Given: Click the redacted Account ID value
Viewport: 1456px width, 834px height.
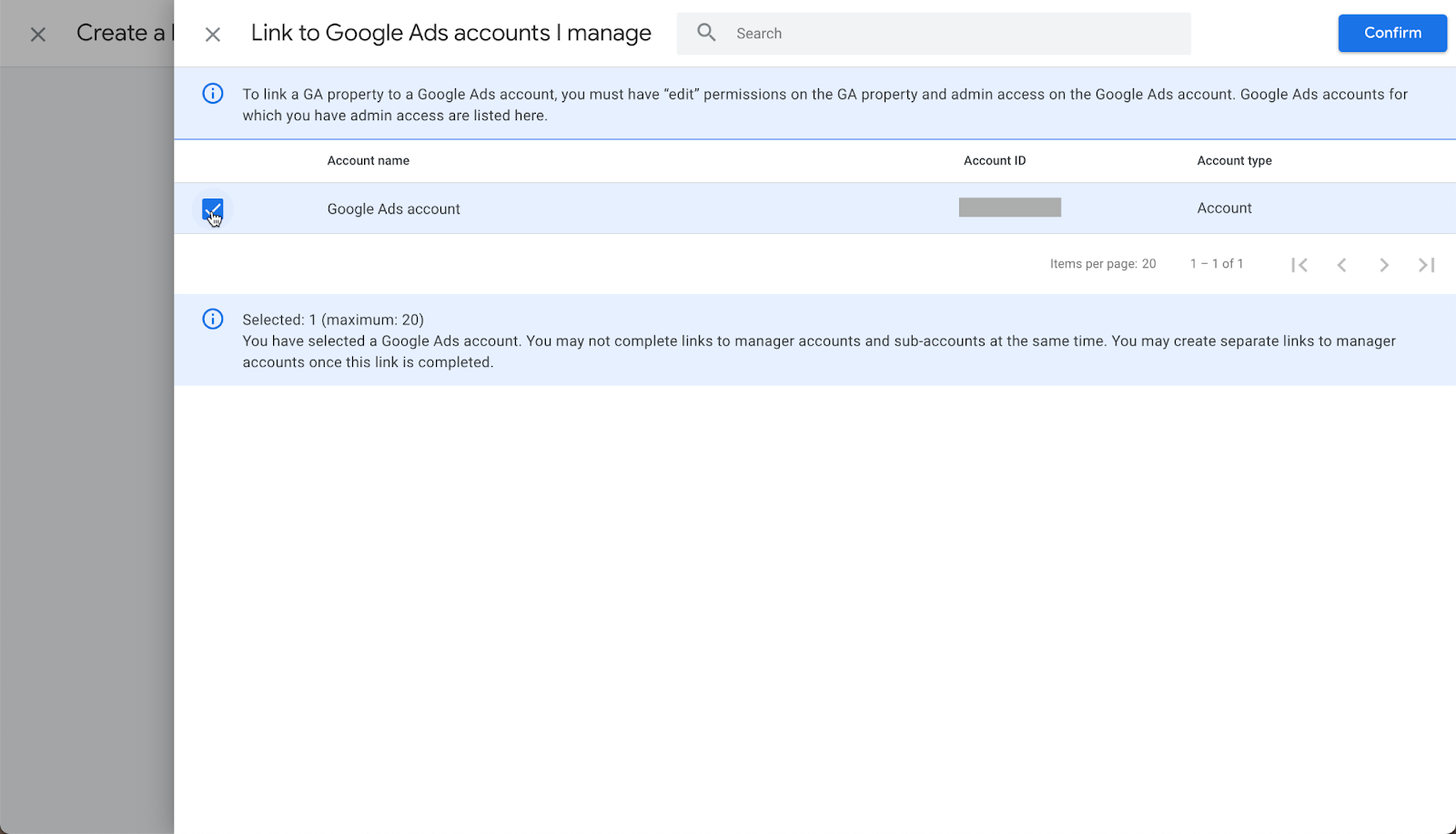Looking at the screenshot, I should 1010,208.
